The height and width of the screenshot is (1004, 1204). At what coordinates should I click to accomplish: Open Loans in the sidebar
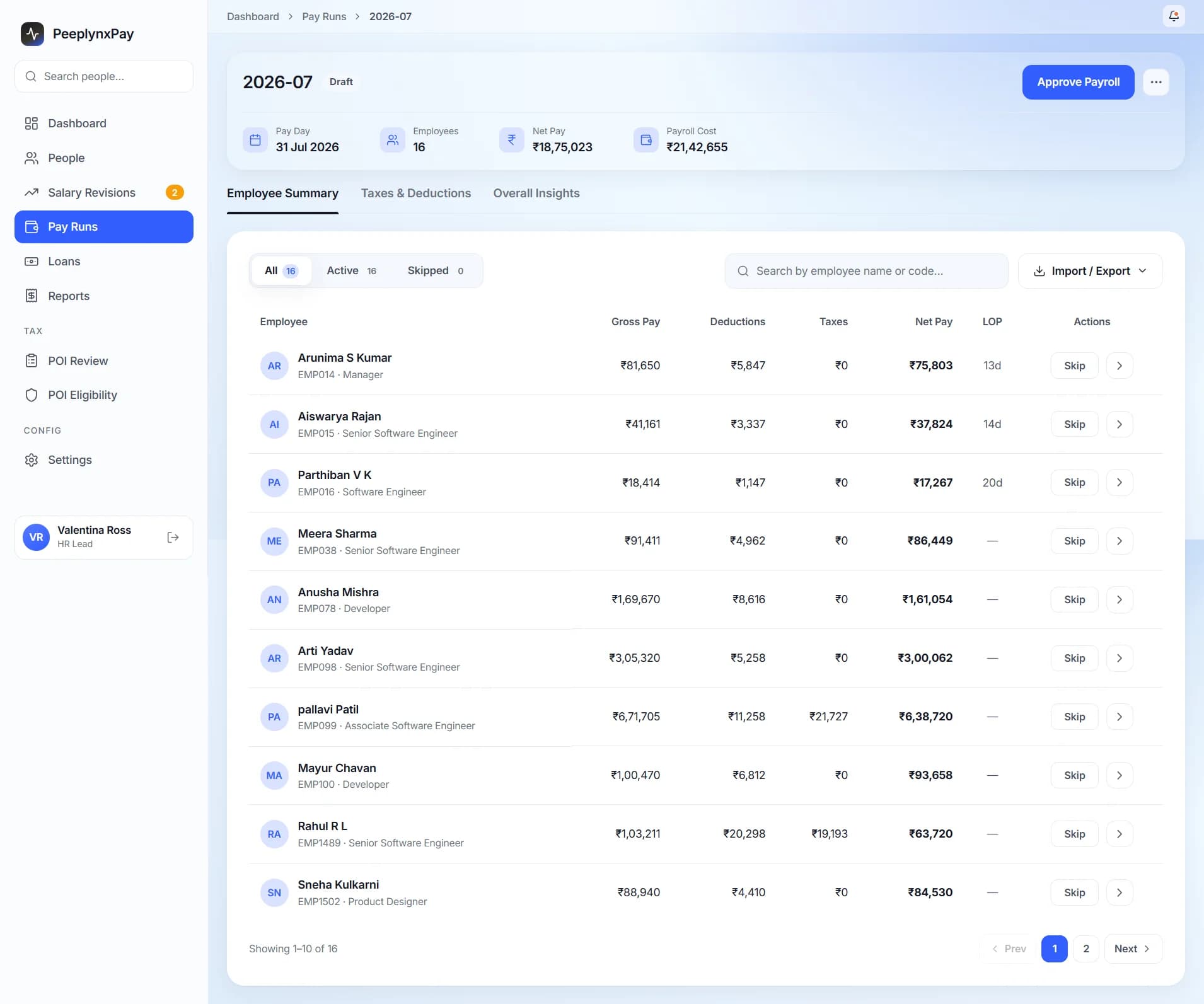pyautogui.click(x=104, y=262)
